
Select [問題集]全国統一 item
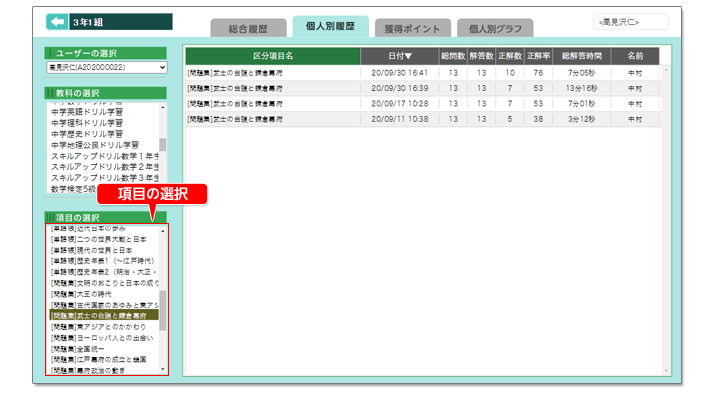pyautogui.click(x=78, y=349)
